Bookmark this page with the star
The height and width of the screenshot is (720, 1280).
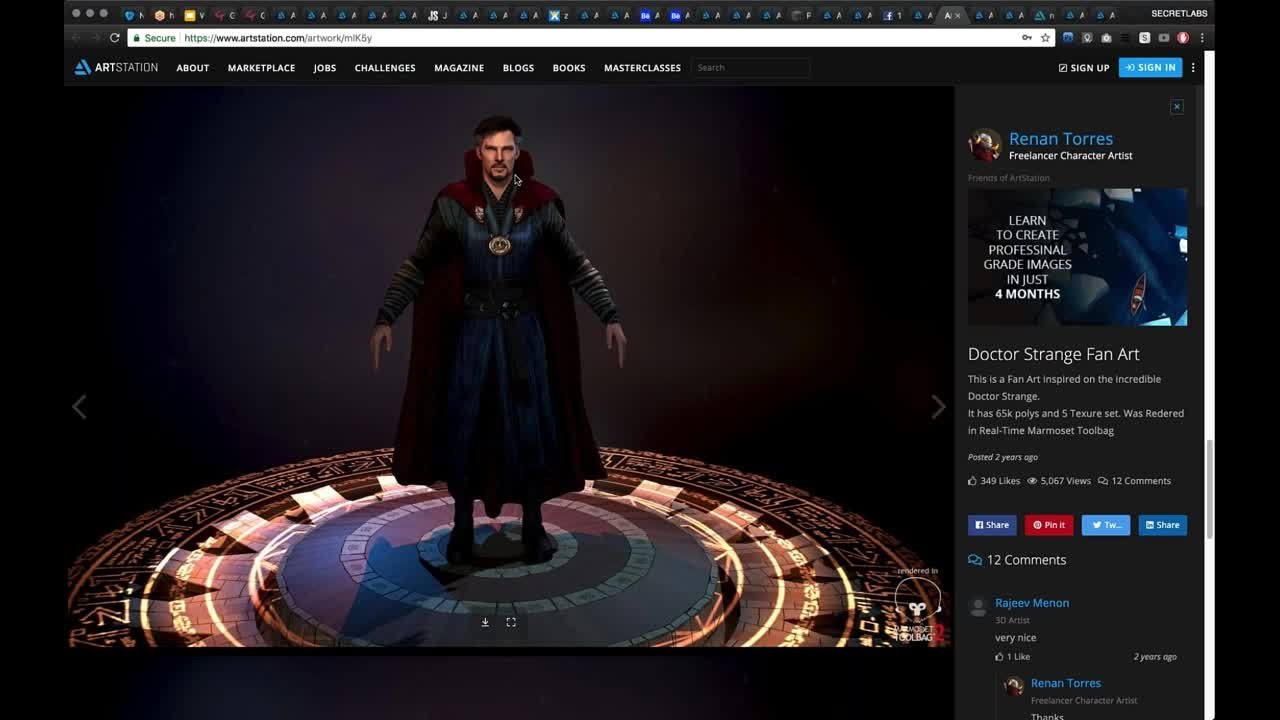(x=1045, y=38)
